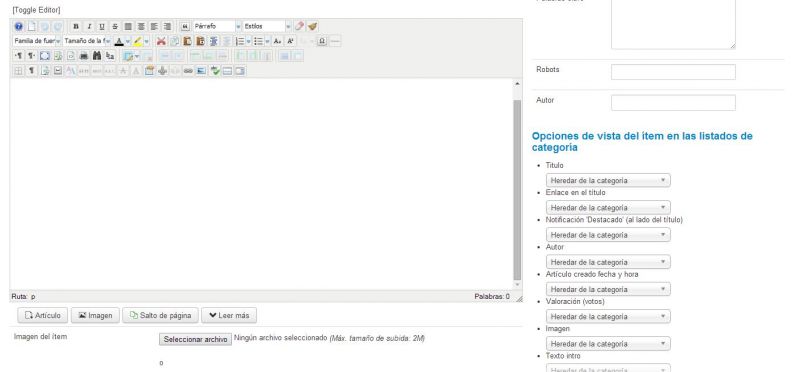Viewport: 800px width, 372px height.
Task: Click the insert link chain icon
Action: click(188, 71)
